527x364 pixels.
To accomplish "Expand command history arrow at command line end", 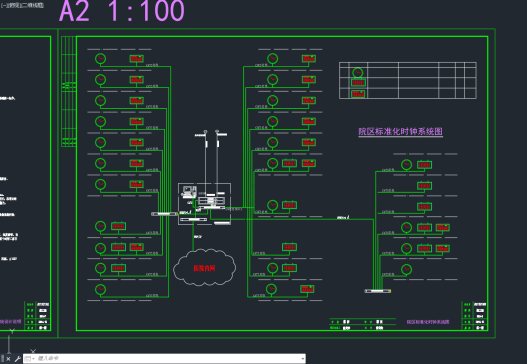I will tap(303, 359).
